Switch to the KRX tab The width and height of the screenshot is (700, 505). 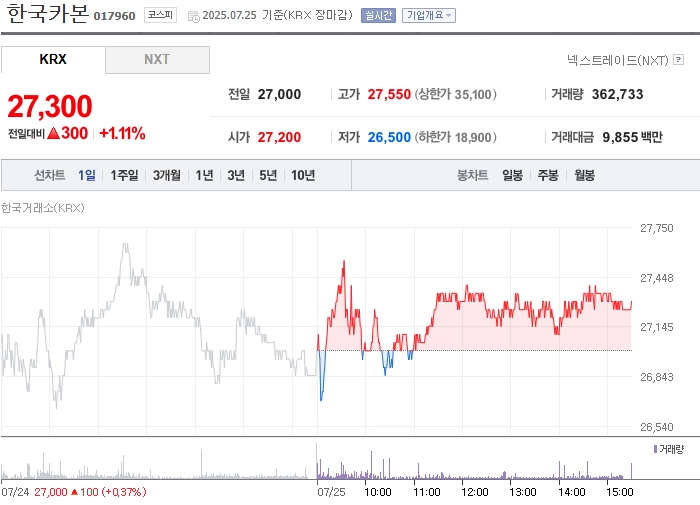click(53, 59)
